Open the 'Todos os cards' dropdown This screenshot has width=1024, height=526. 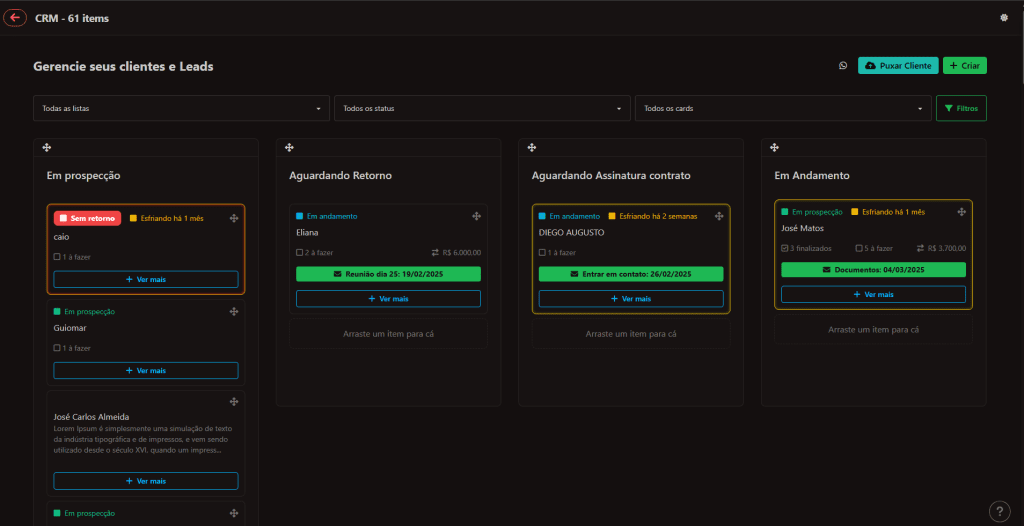(782, 108)
